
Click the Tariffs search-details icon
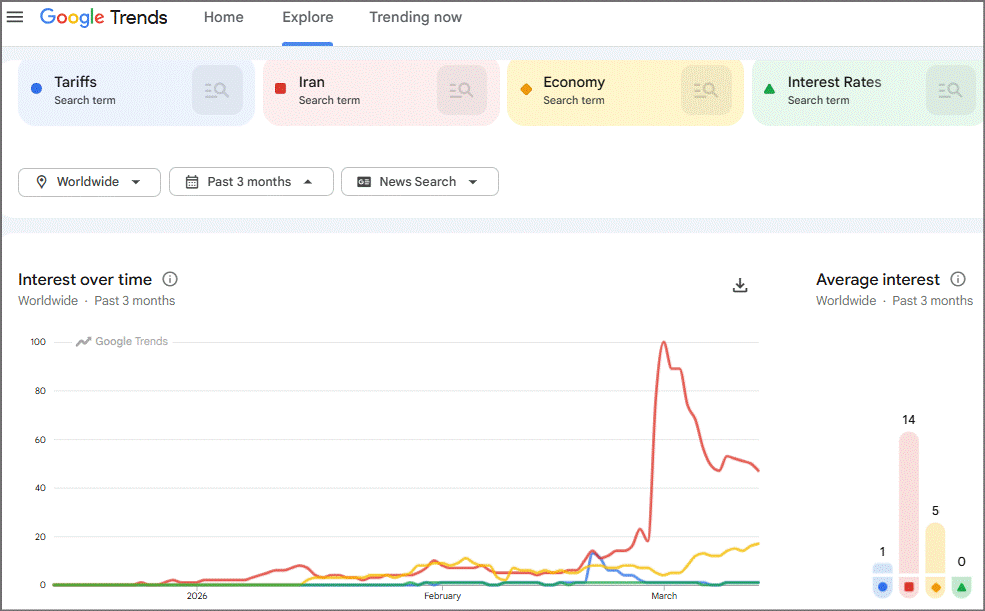(x=217, y=90)
